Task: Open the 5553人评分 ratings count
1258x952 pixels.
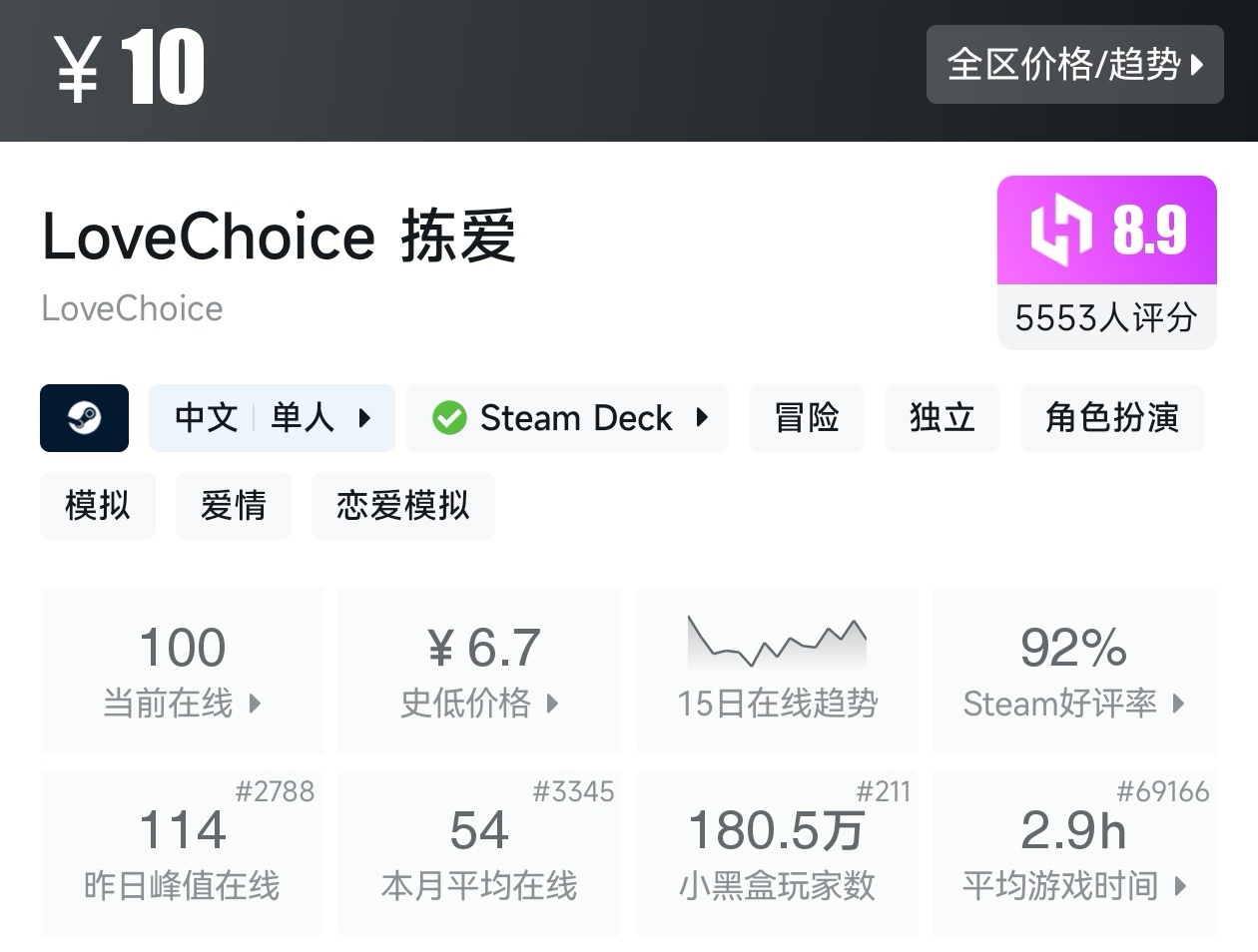Action: pyautogui.click(x=1105, y=317)
